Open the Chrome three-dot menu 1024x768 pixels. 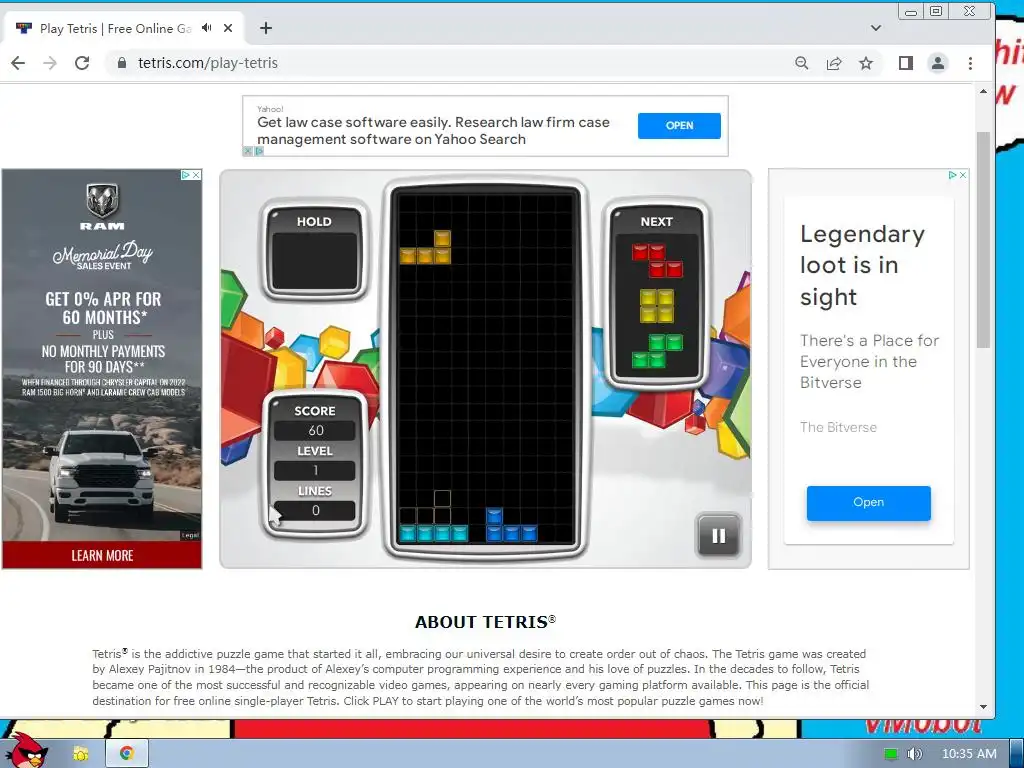970,63
